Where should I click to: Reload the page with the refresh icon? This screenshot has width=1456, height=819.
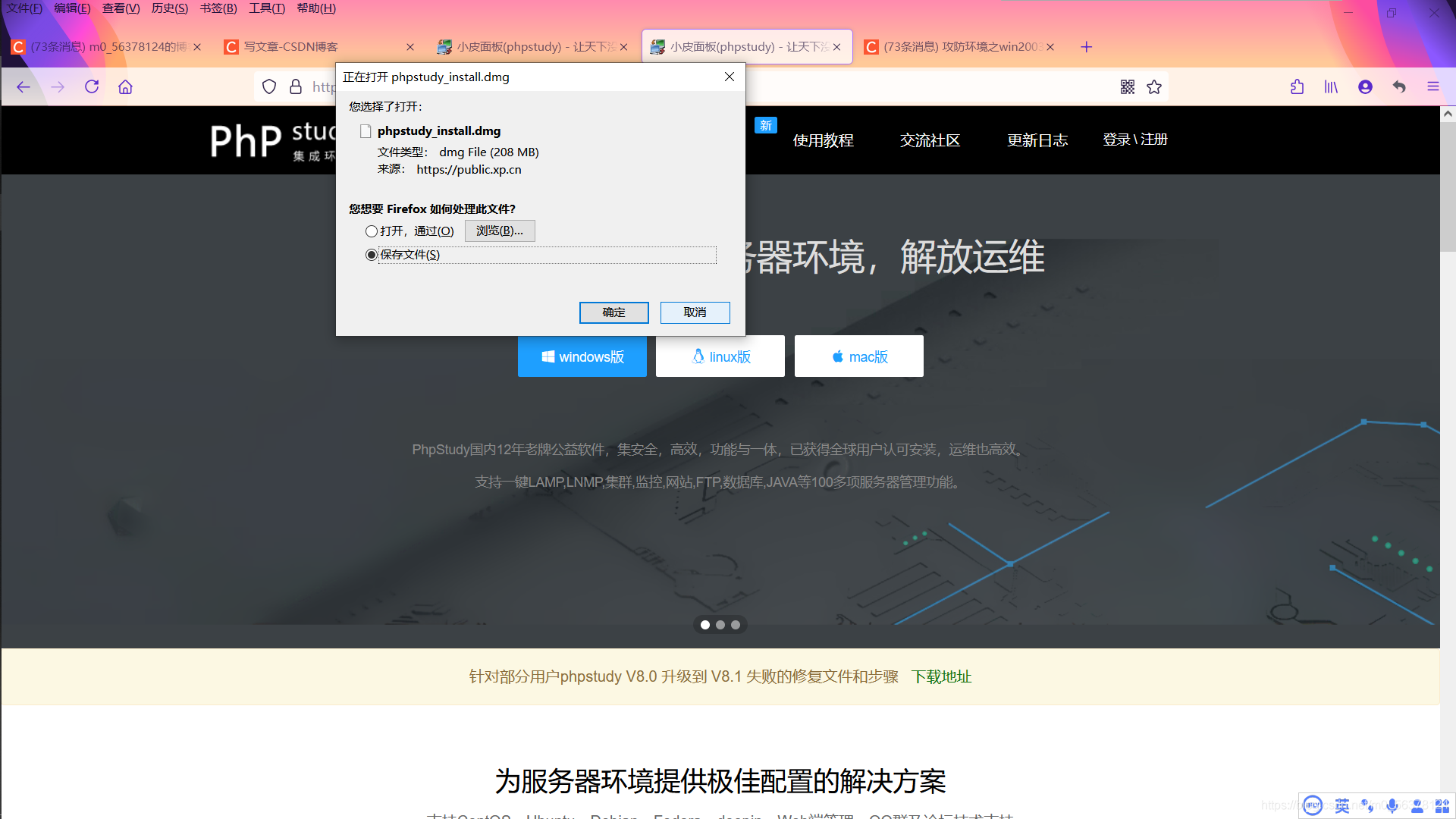[92, 87]
